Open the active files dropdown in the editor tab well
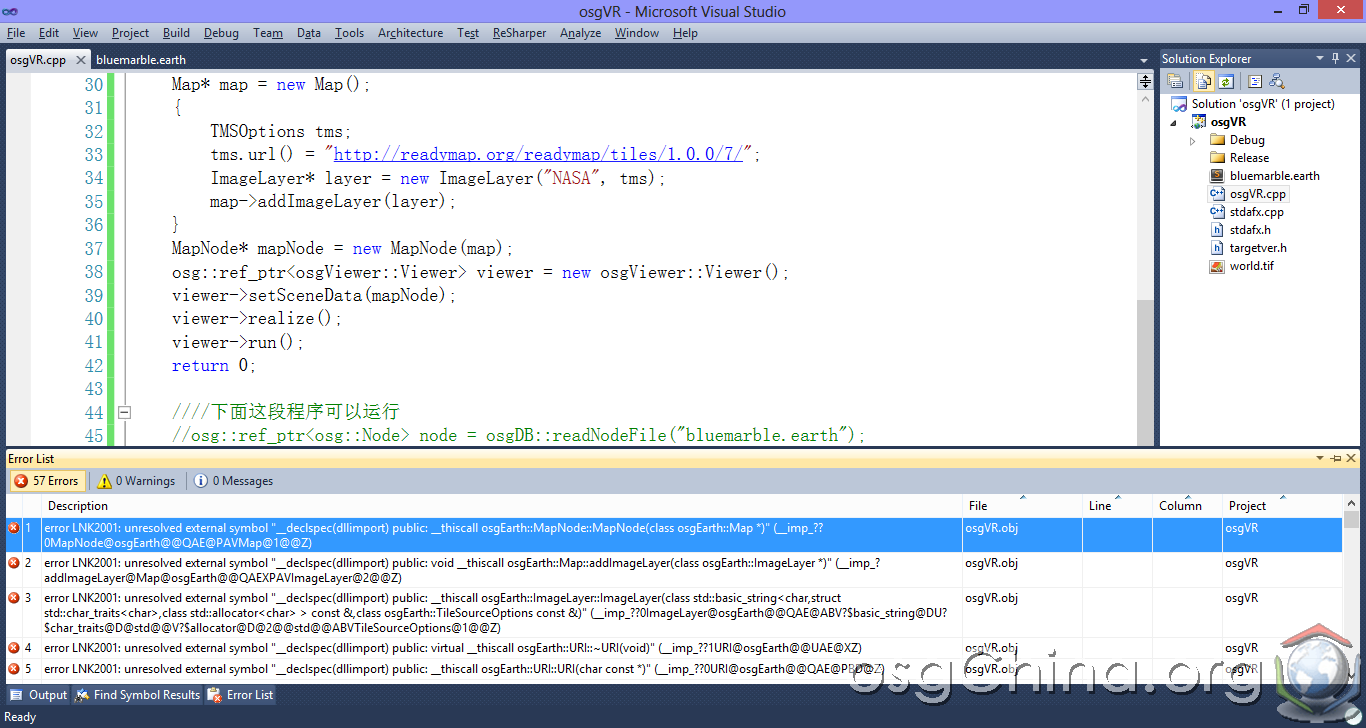Viewport: 1366px width, 728px height. coord(1144,60)
